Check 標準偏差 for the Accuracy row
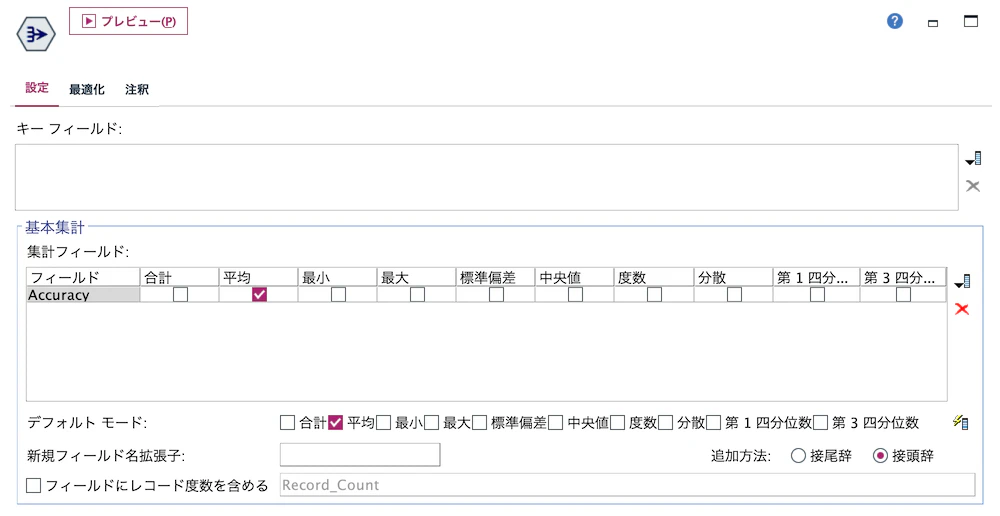The width and height of the screenshot is (1000, 516). [x=496, y=295]
